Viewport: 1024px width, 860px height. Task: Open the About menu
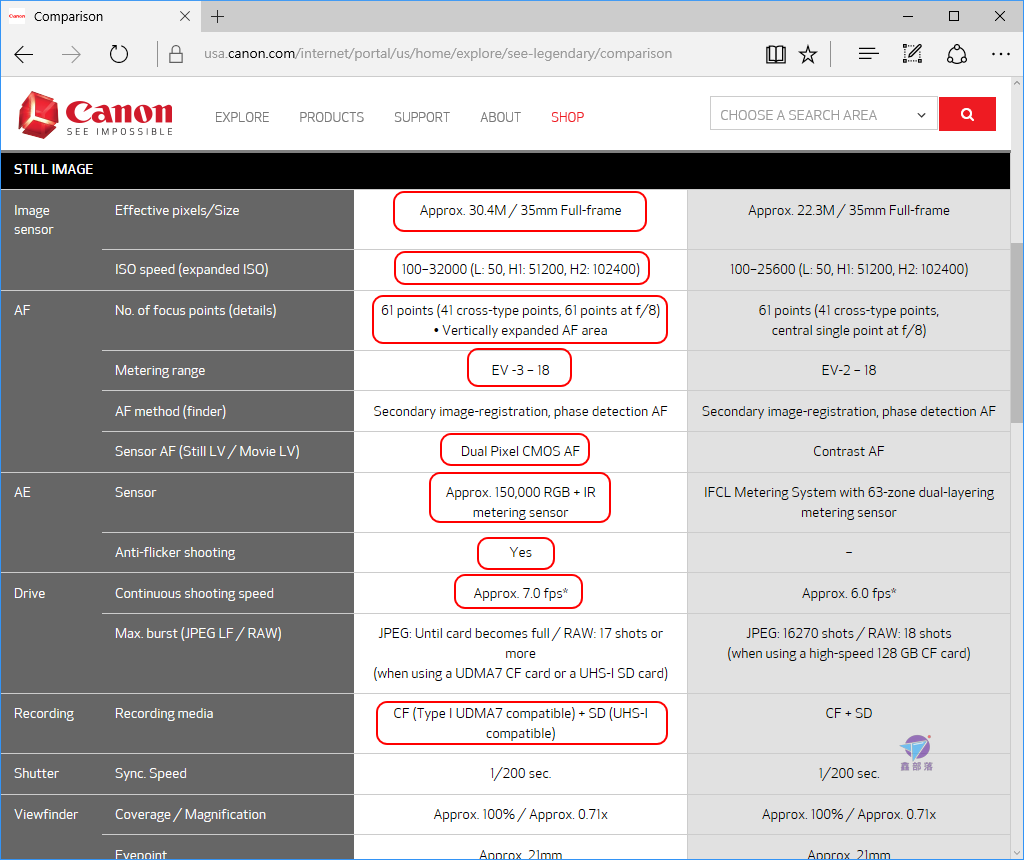(x=500, y=117)
